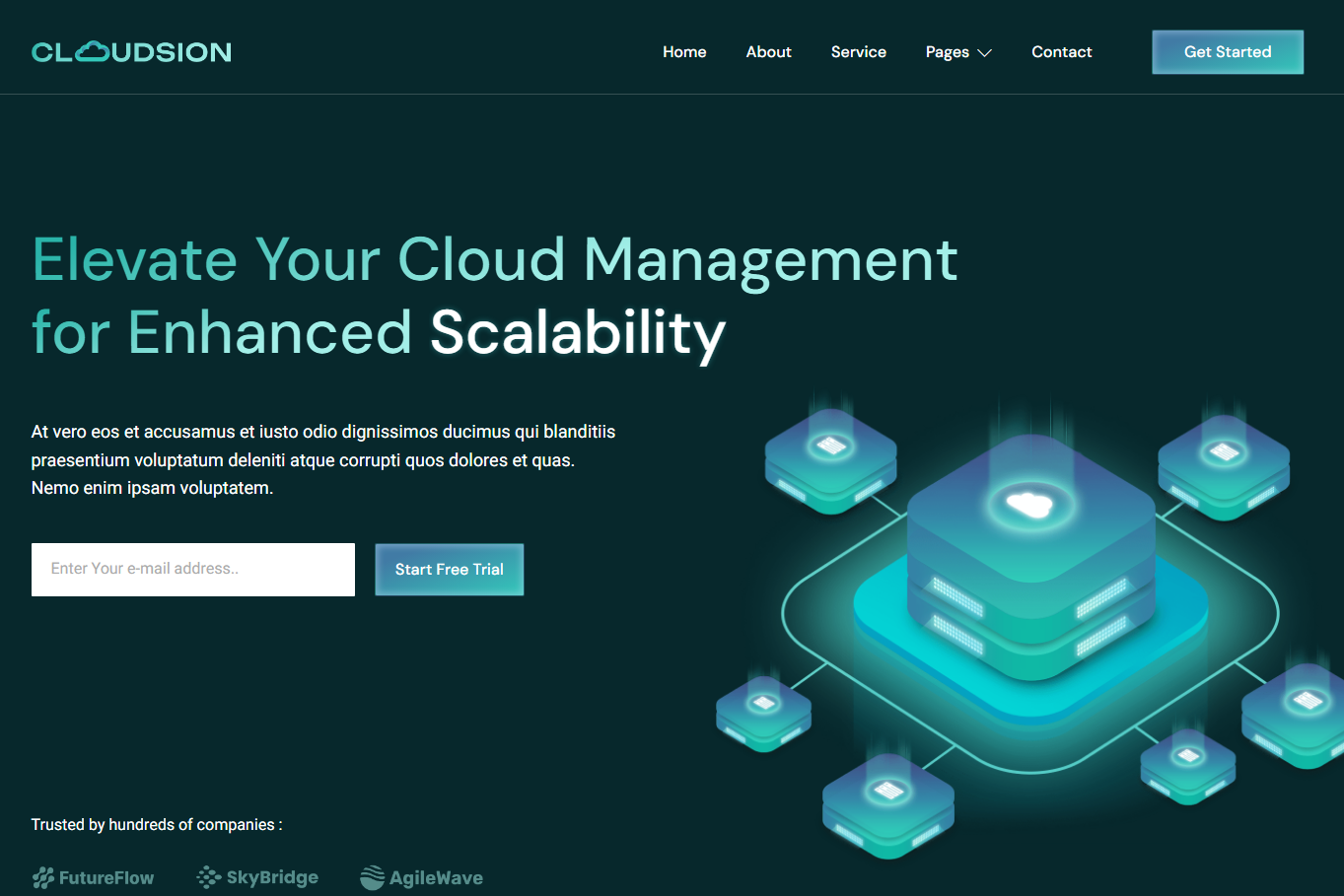Click the FutureFlow logo icon
Screen dimensions: 1344x896
click(x=43, y=877)
